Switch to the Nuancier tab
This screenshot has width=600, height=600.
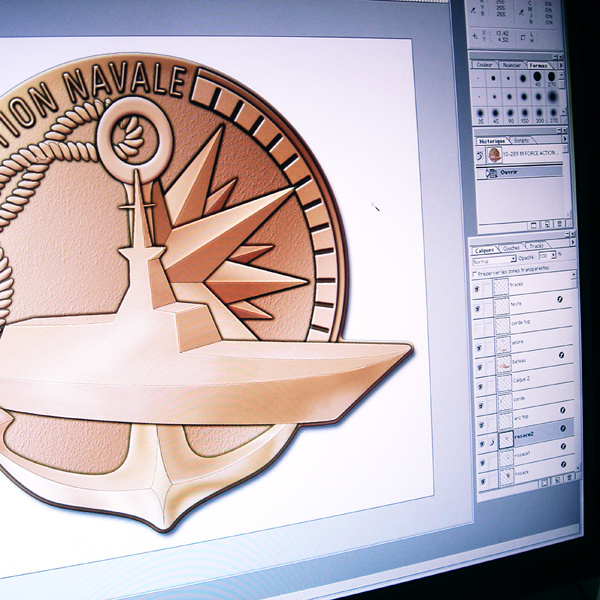(x=512, y=65)
